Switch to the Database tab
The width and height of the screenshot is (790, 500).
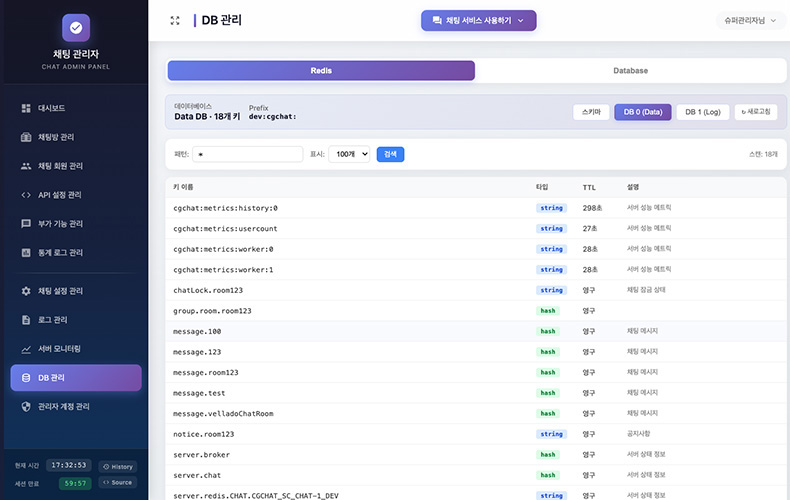click(630, 71)
